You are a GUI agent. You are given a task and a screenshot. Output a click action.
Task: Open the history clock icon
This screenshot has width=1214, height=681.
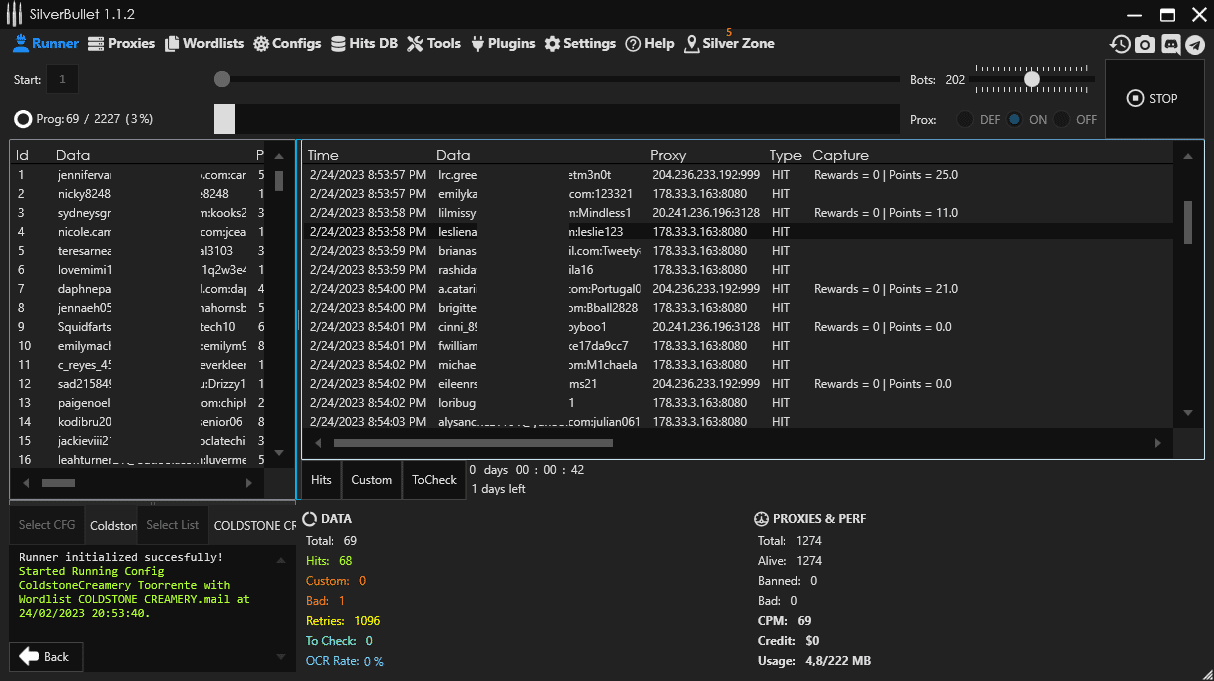click(x=1120, y=44)
